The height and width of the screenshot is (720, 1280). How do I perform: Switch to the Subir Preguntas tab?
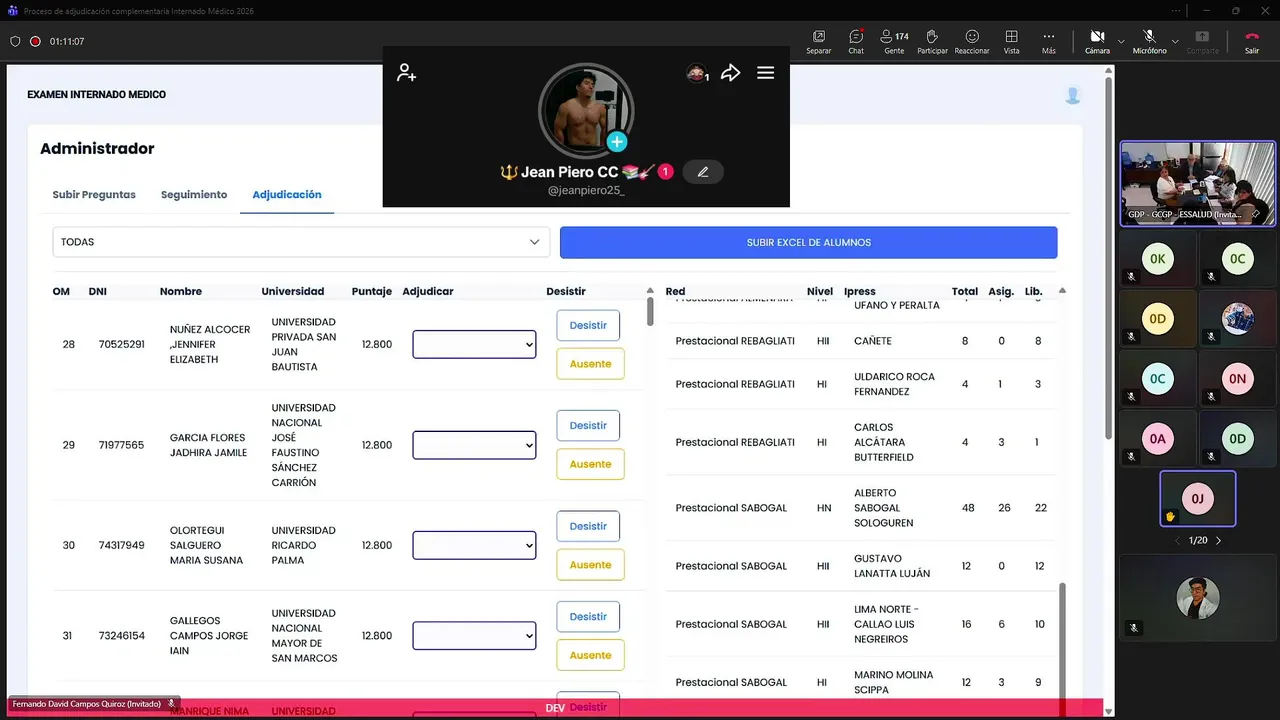point(94,195)
